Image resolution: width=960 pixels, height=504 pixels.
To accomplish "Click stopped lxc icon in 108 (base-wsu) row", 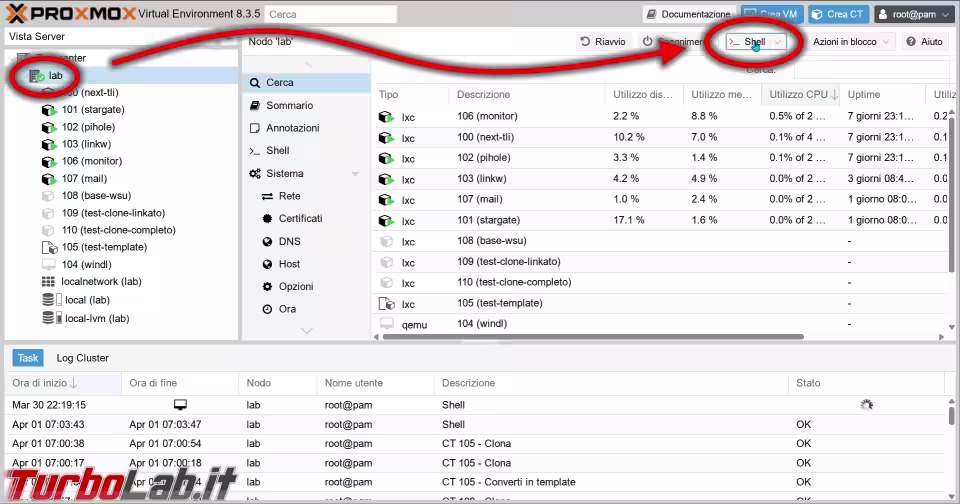I will coord(386,241).
